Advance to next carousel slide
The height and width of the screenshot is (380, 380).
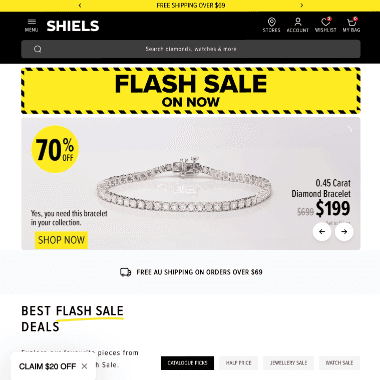(344, 231)
